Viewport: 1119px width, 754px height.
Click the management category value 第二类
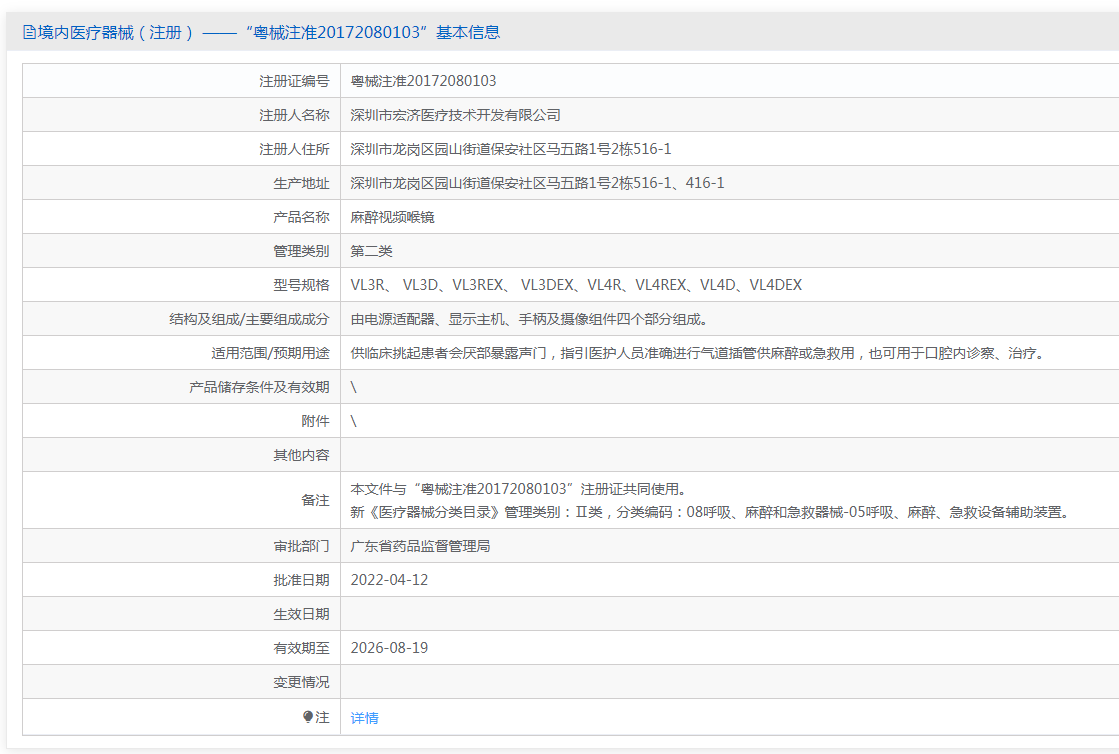(371, 251)
